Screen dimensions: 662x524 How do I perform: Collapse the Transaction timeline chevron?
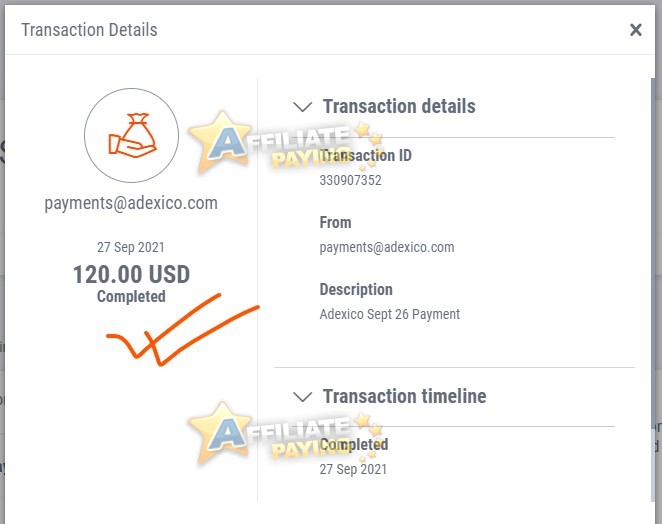click(x=302, y=397)
